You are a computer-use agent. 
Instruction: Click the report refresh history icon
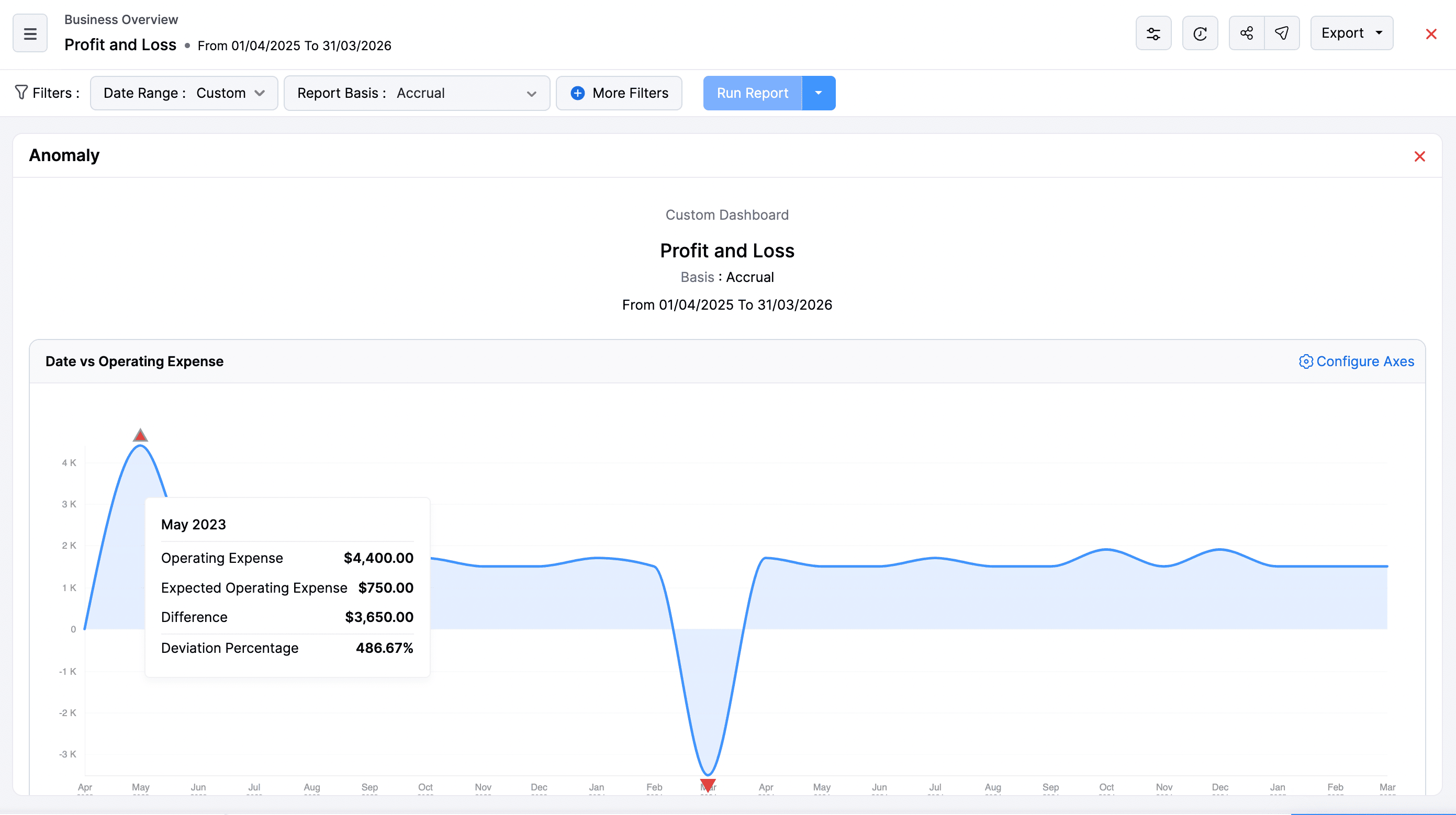(x=1201, y=33)
